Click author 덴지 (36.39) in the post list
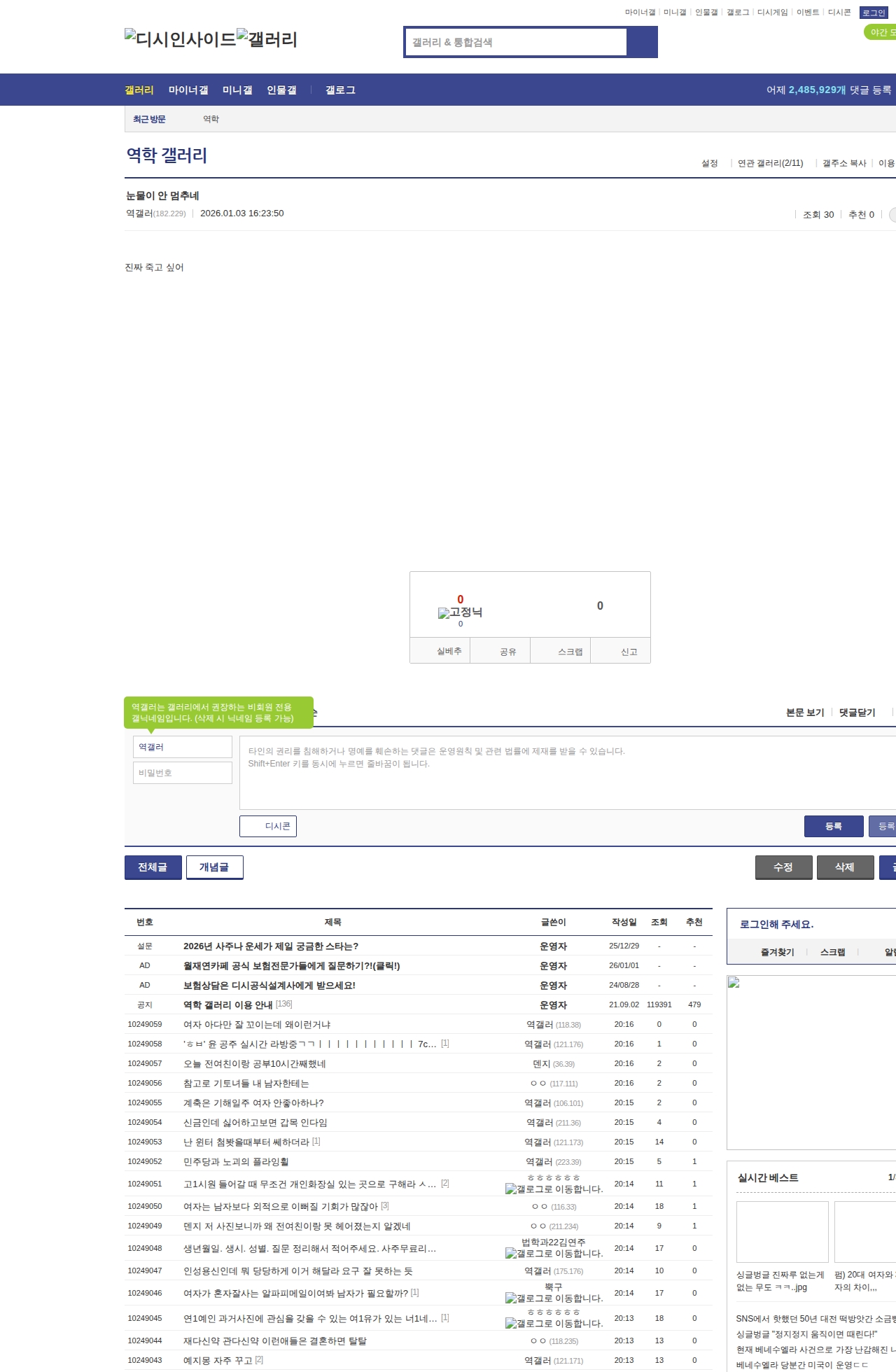Screen dimensions: 896x1372 pyautogui.click(x=554, y=1064)
